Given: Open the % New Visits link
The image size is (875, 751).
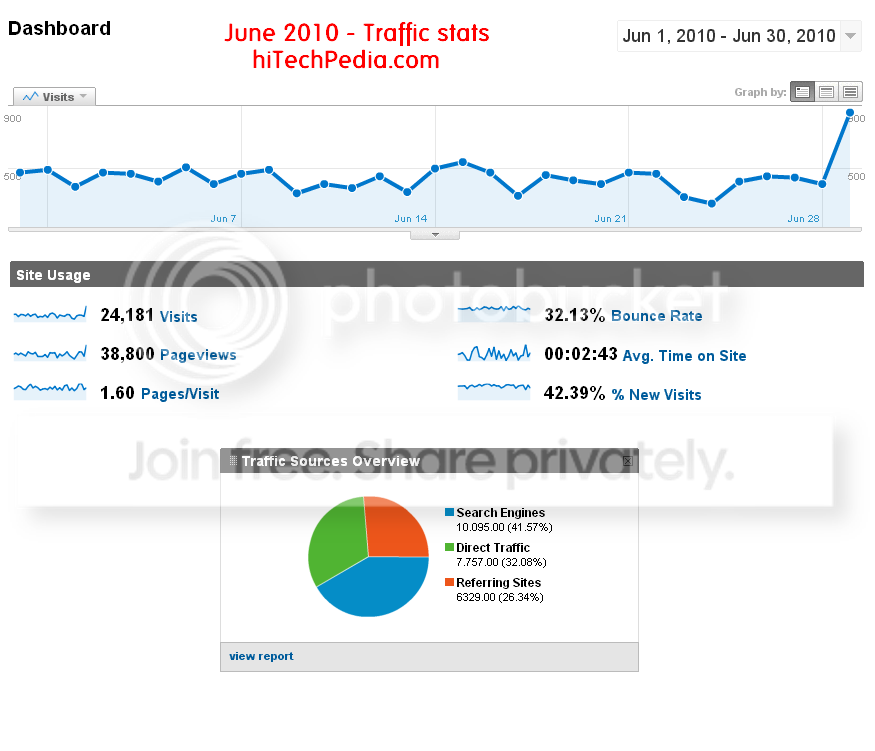Looking at the screenshot, I should pos(656,394).
